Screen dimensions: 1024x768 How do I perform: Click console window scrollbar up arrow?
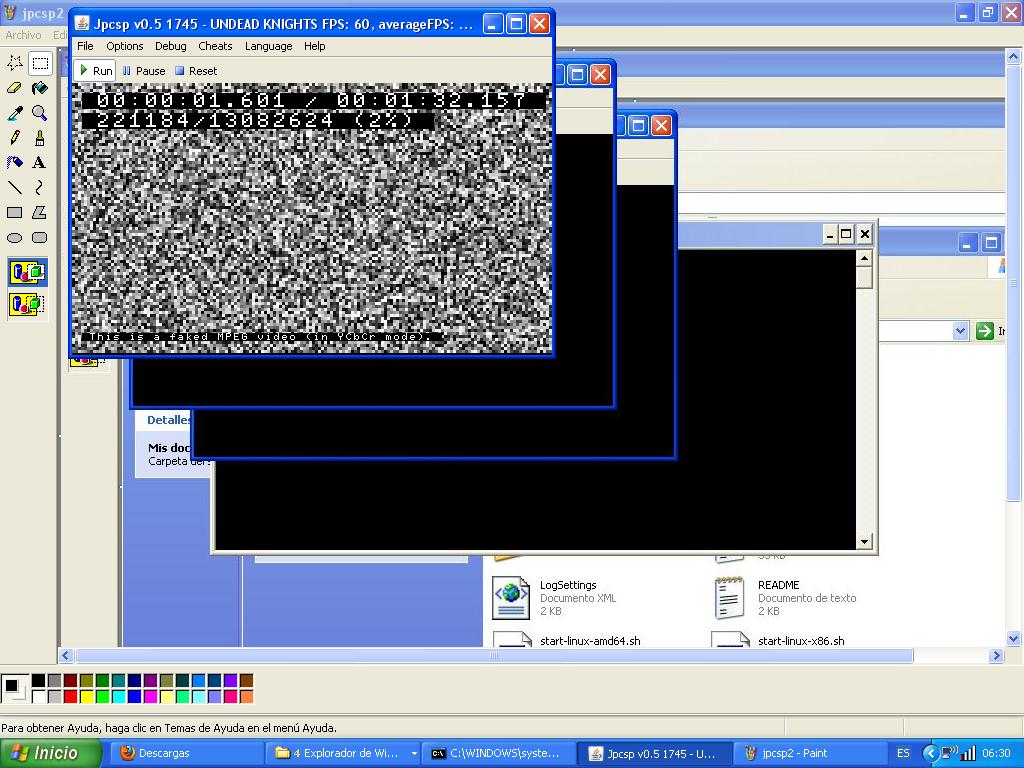click(x=864, y=259)
